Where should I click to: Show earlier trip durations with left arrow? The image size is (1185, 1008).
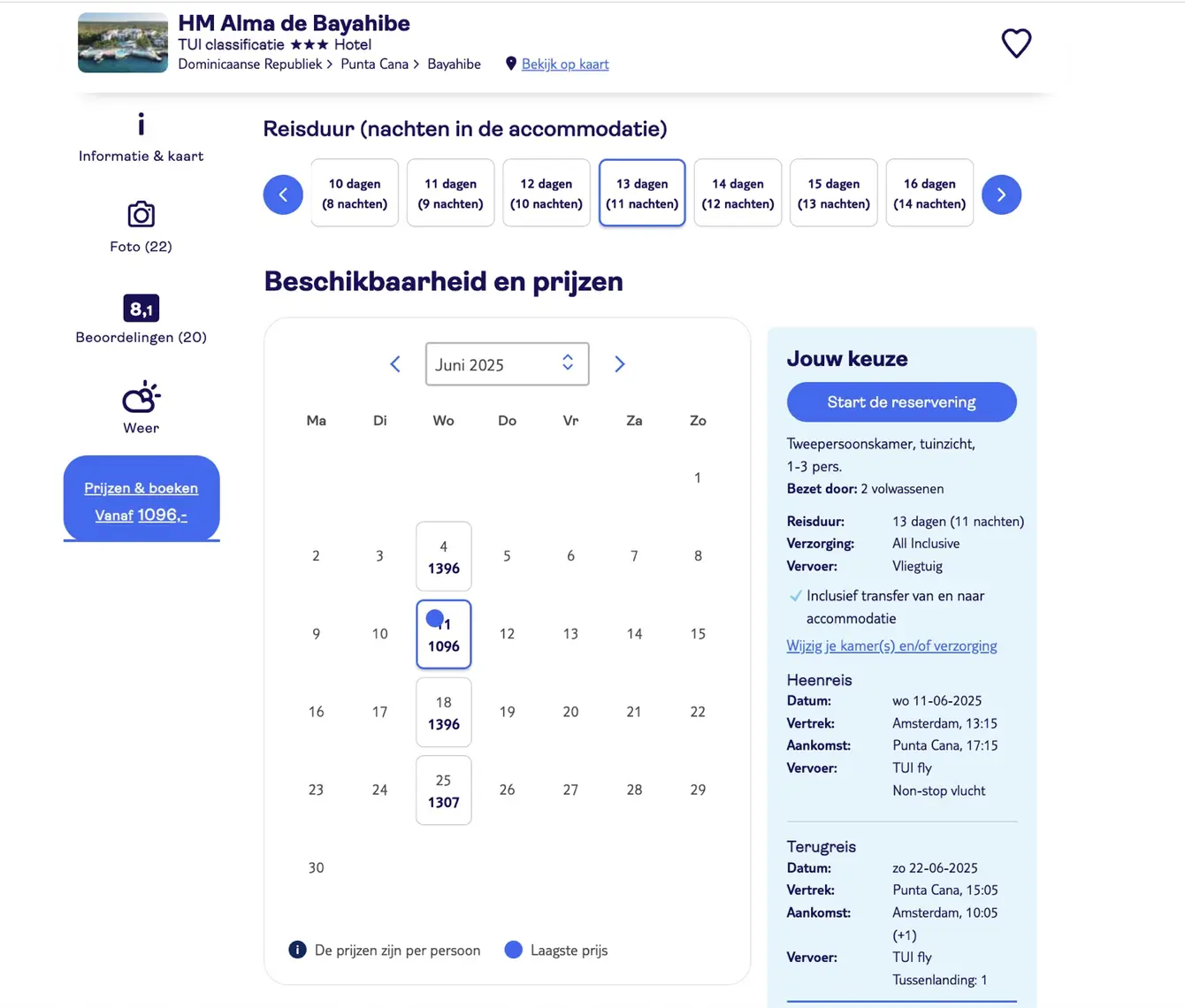(283, 195)
